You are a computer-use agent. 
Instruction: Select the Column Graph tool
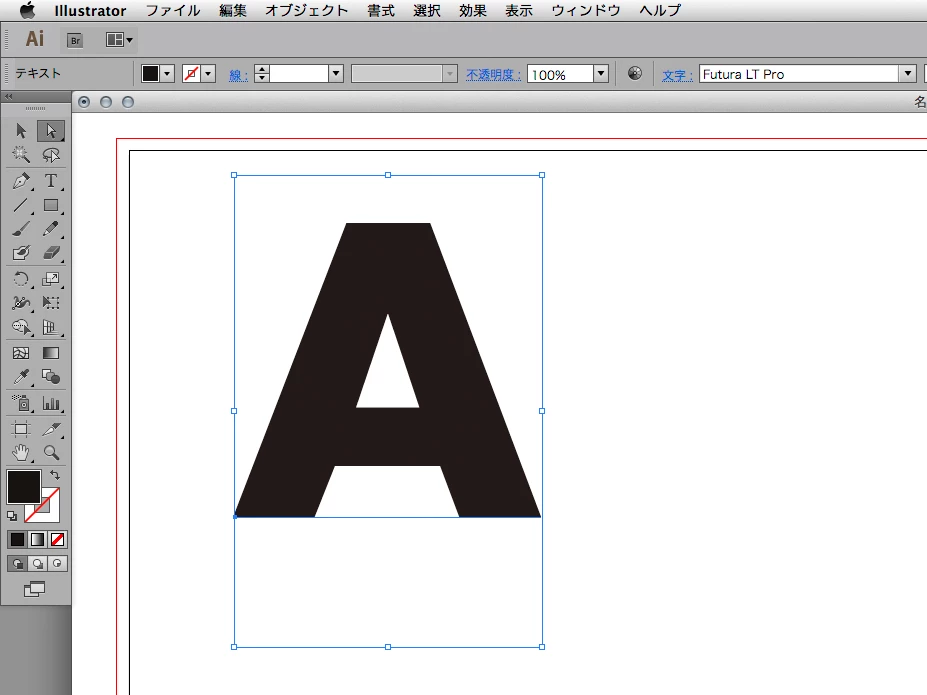[x=51, y=404]
